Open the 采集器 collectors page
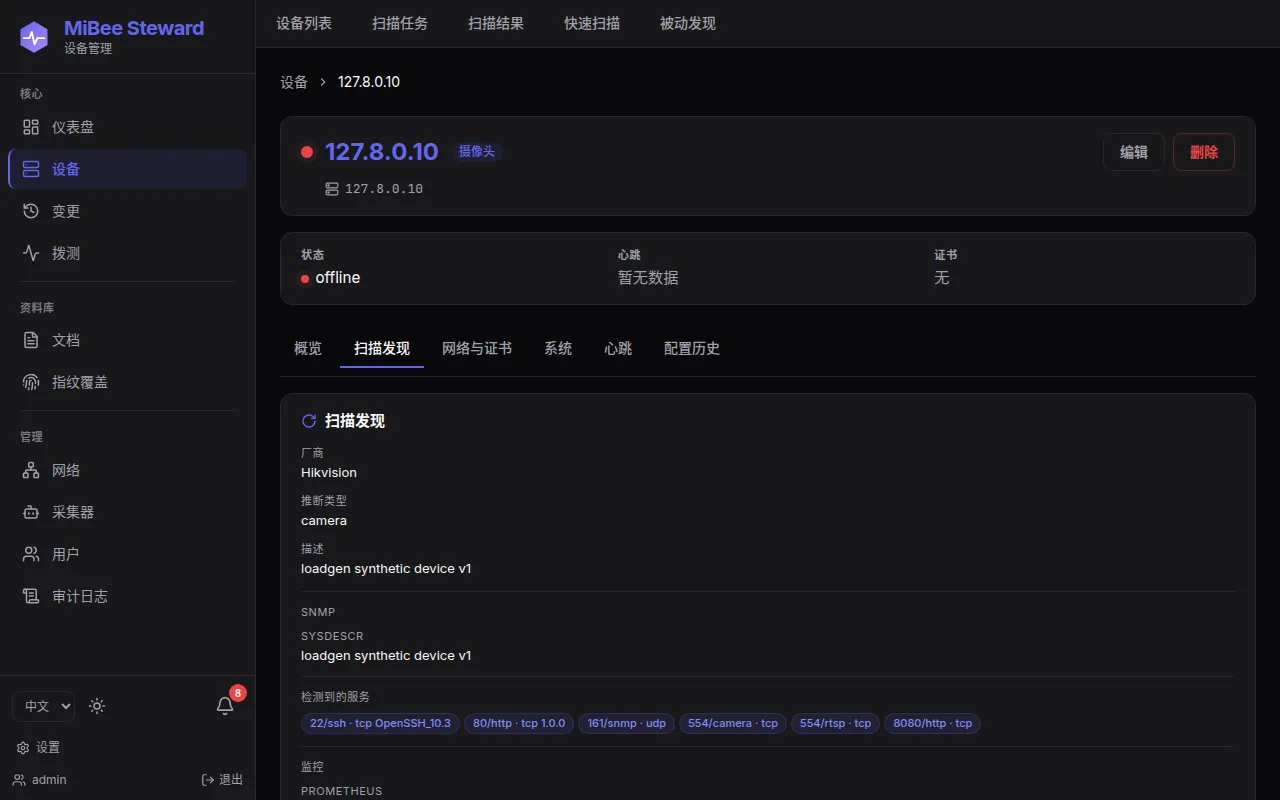Image resolution: width=1280 pixels, height=800 pixels. click(127, 512)
